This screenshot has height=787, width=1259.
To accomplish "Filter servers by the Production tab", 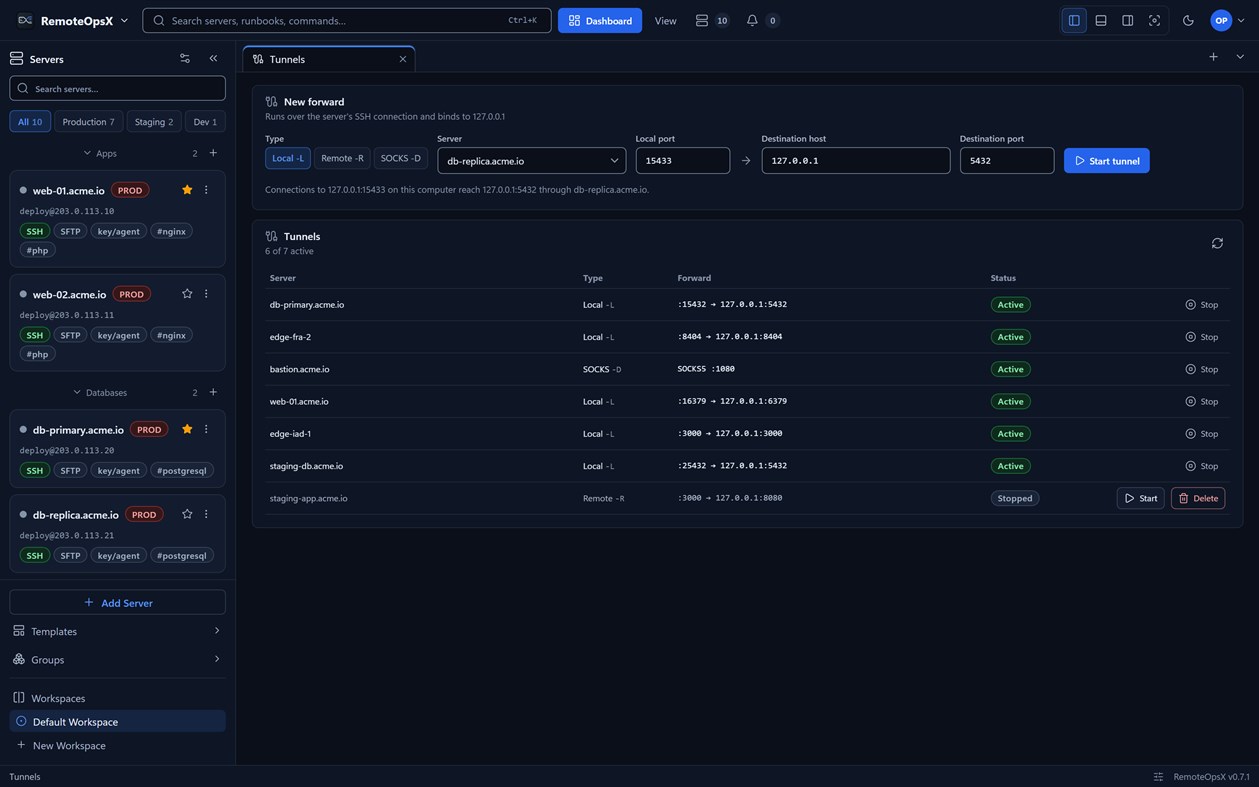I will pyautogui.click(x=88, y=121).
